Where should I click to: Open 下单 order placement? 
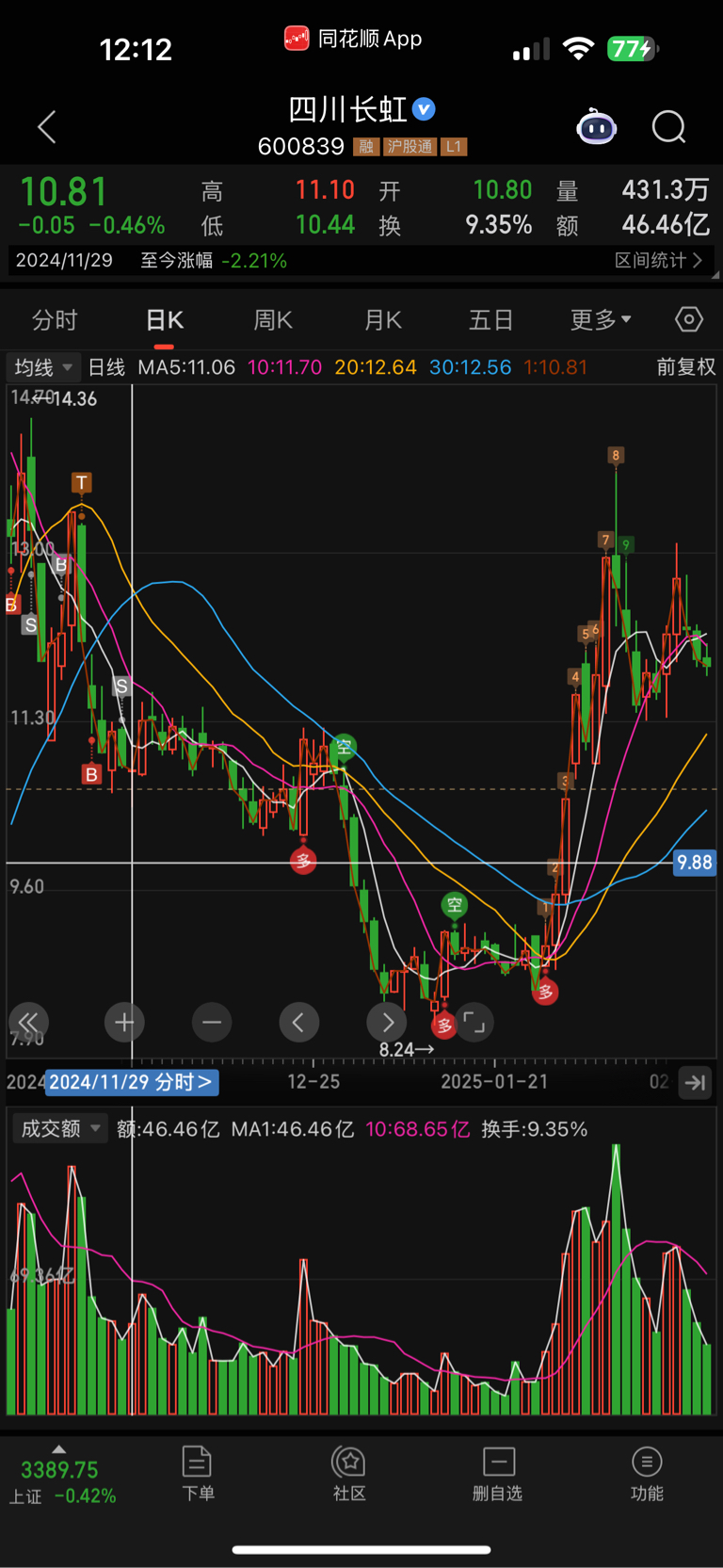point(198,1474)
